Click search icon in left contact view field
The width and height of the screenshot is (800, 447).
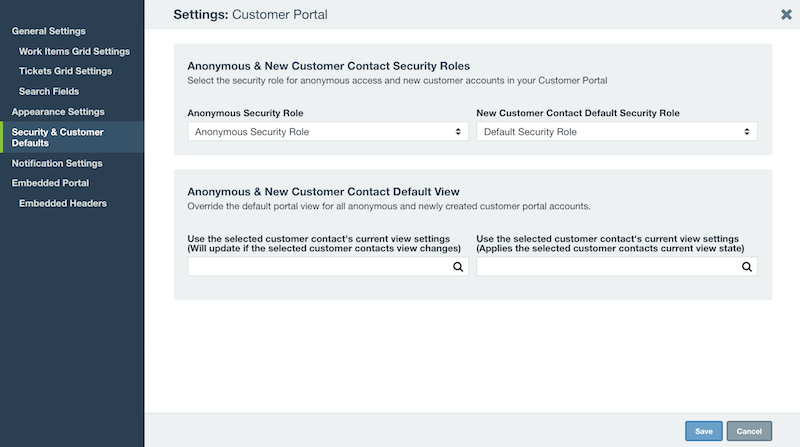point(458,267)
